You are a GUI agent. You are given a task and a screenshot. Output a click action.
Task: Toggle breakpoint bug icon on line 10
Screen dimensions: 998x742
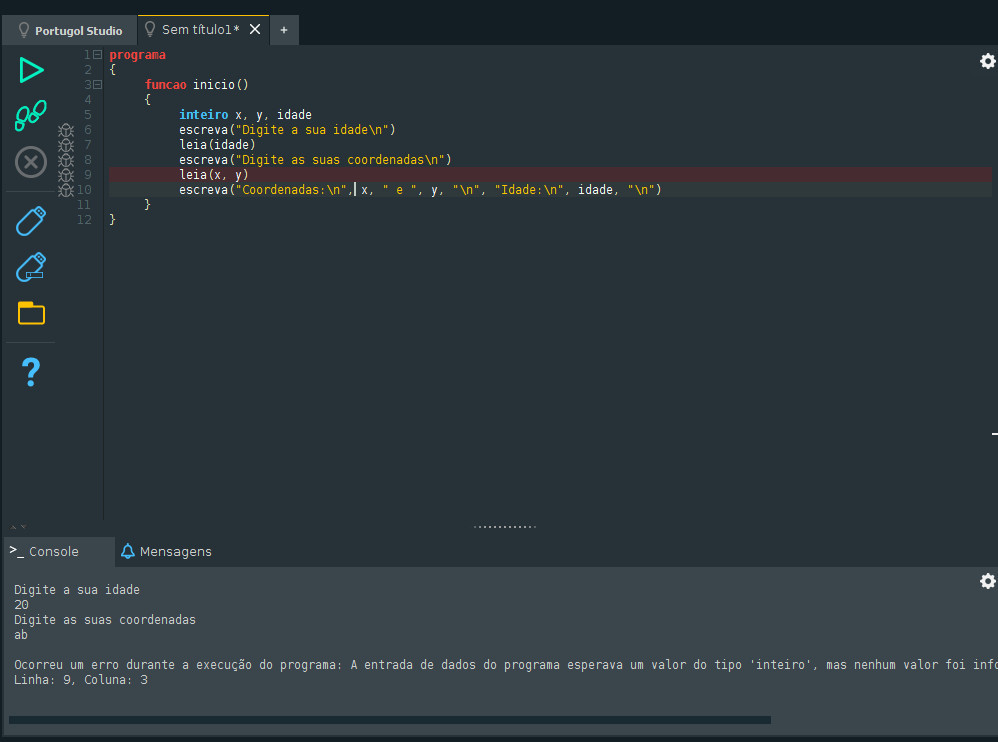click(x=66, y=190)
